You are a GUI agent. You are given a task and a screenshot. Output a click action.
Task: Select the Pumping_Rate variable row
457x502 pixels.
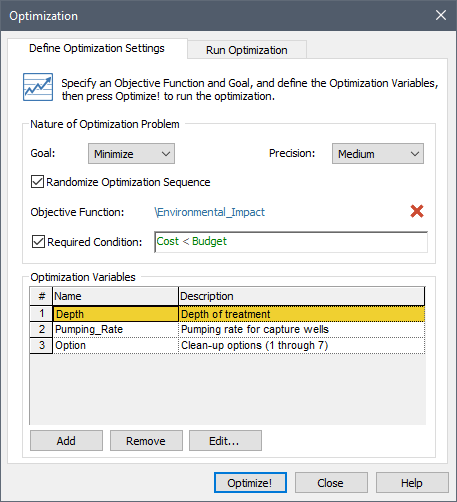[227, 330]
